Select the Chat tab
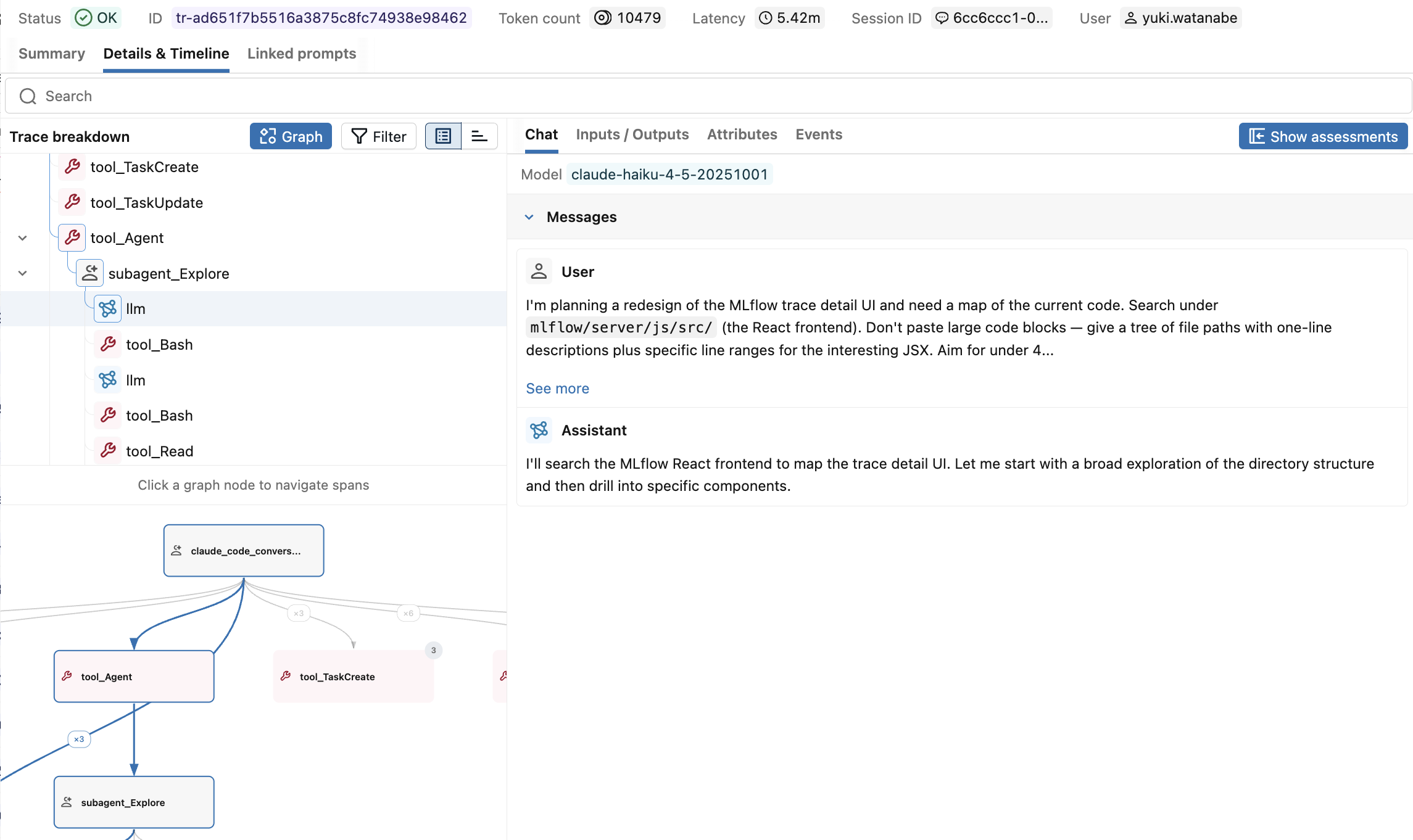The image size is (1413, 840). tap(541, 134)
